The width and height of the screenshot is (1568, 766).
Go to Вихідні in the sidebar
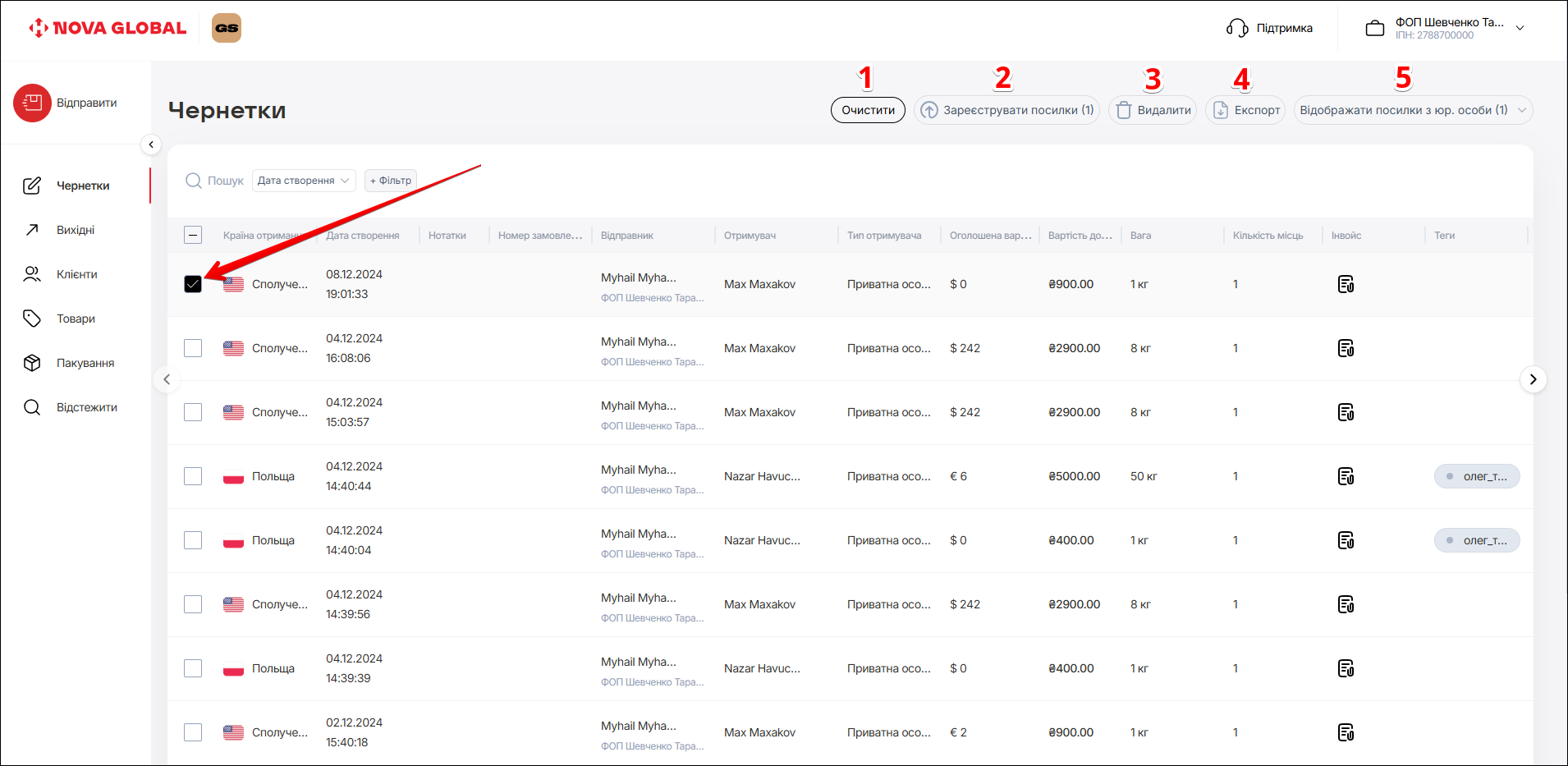tap(76, 230)
